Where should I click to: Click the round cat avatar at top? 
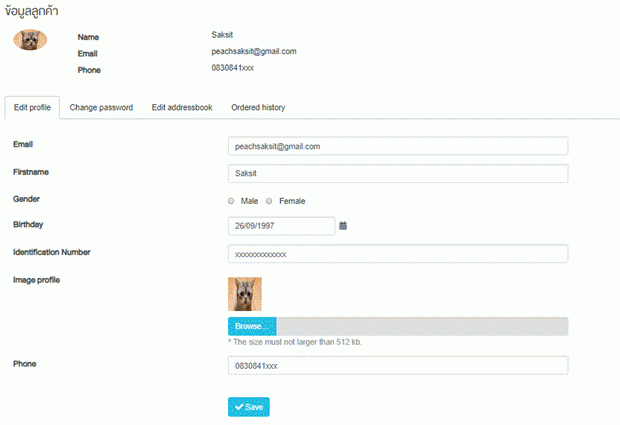point(30,40)
